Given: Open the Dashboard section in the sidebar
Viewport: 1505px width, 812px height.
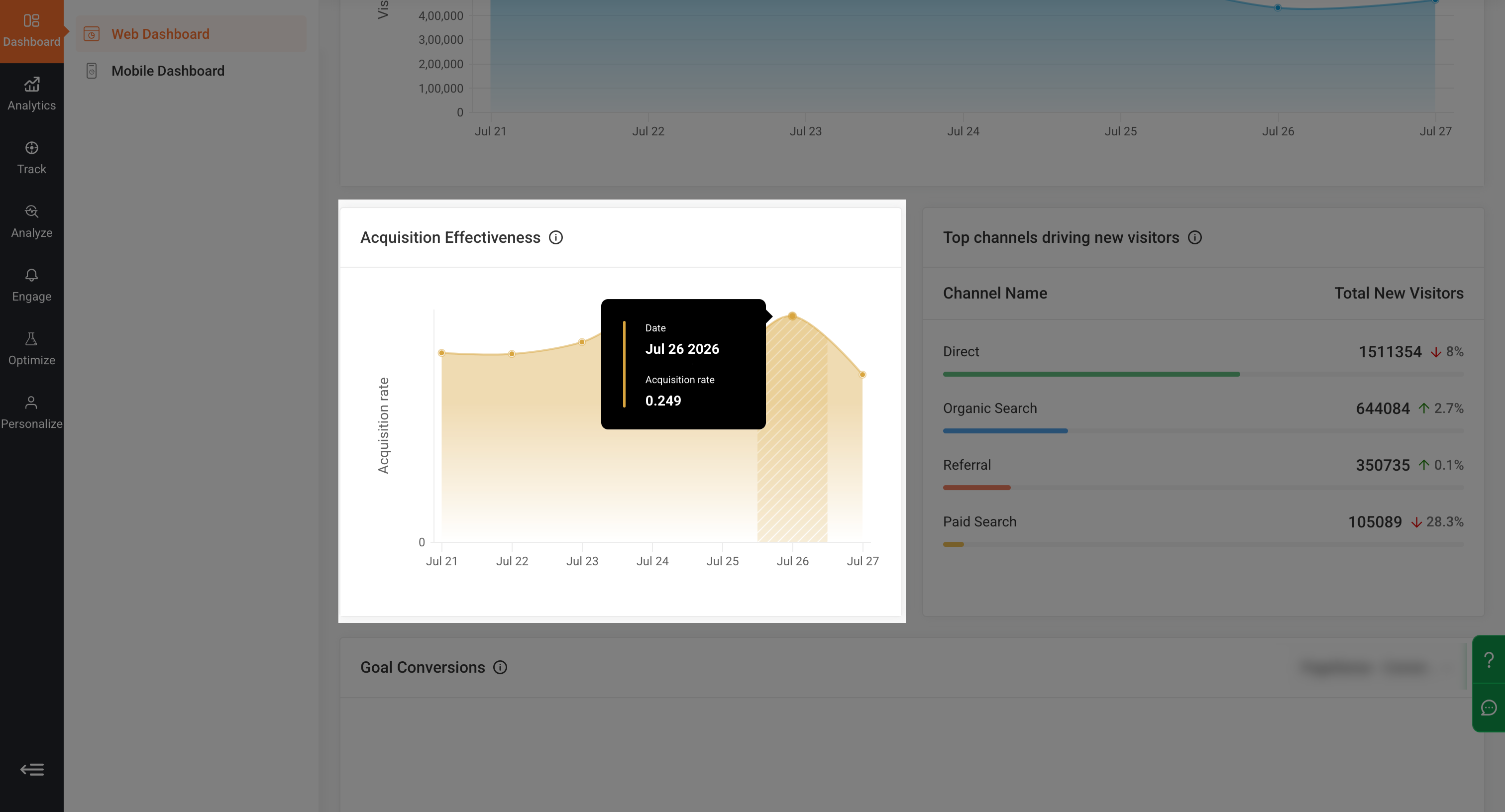Looking at the screenshot, I should pyautogui.click(x=31, y=31).
